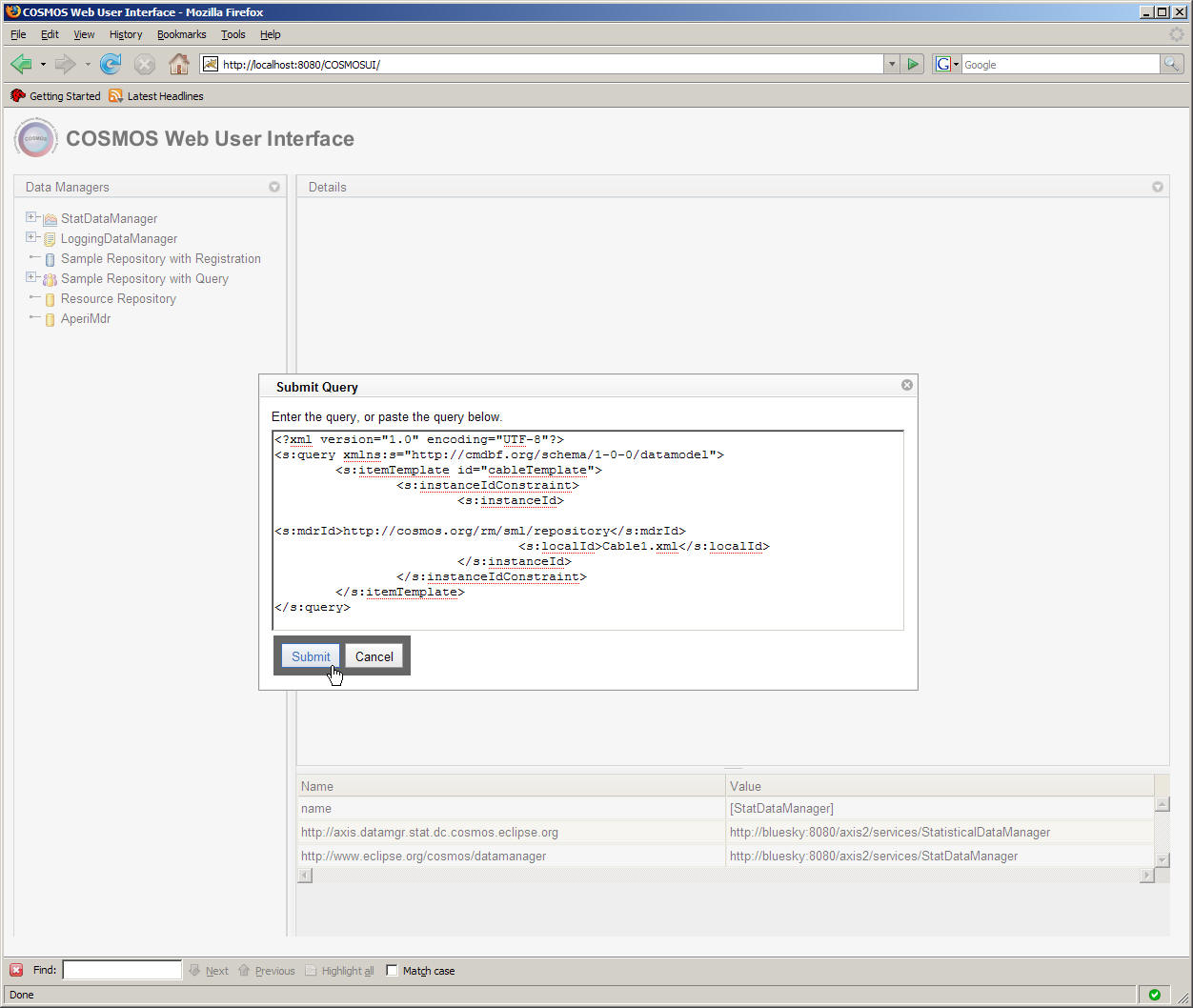Open the Latest Headlines bookmark
Screen dimensions: 1193x1008
tap(166, 96)
